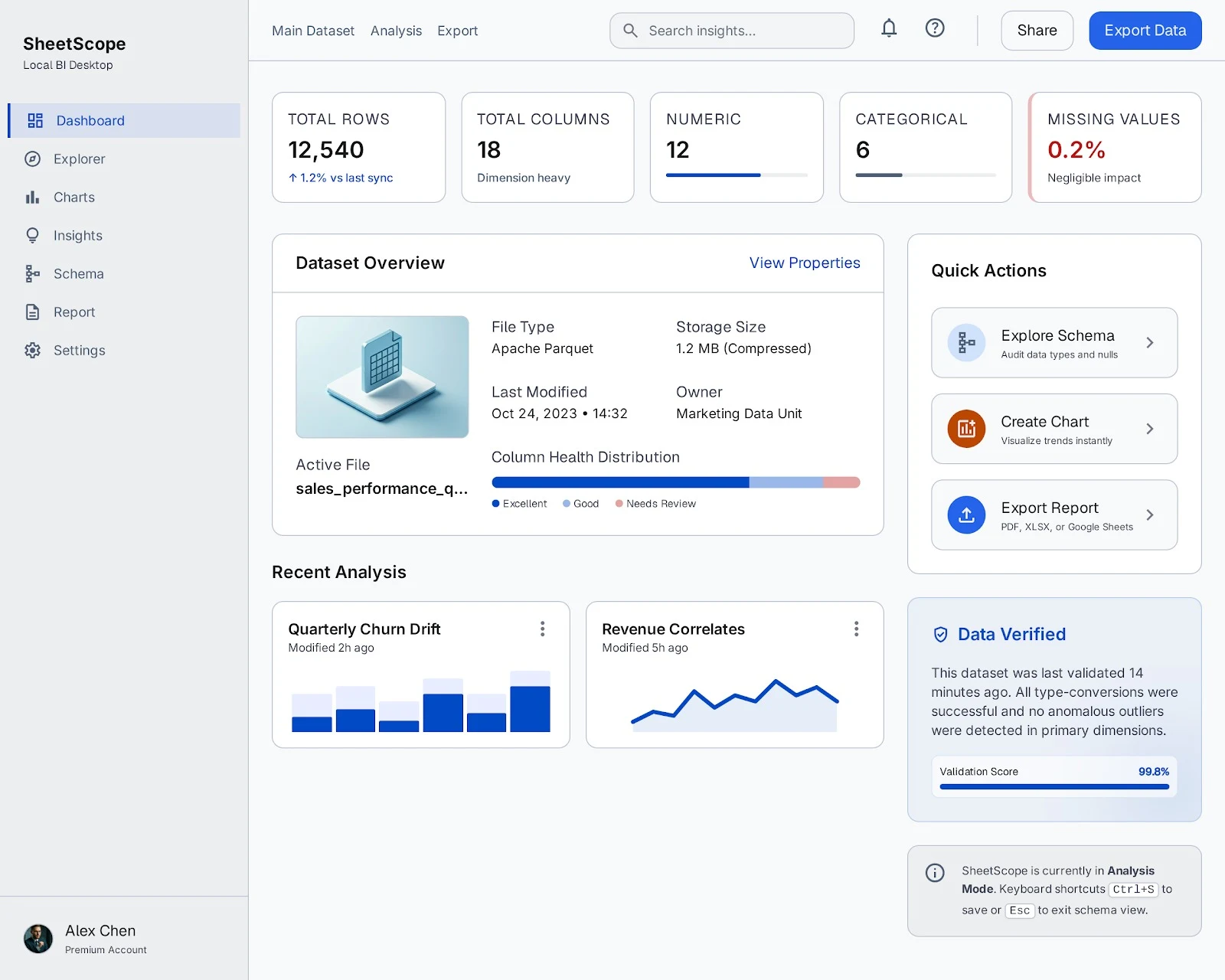Click the dataset file thumbnail image

tap(382, 377)
